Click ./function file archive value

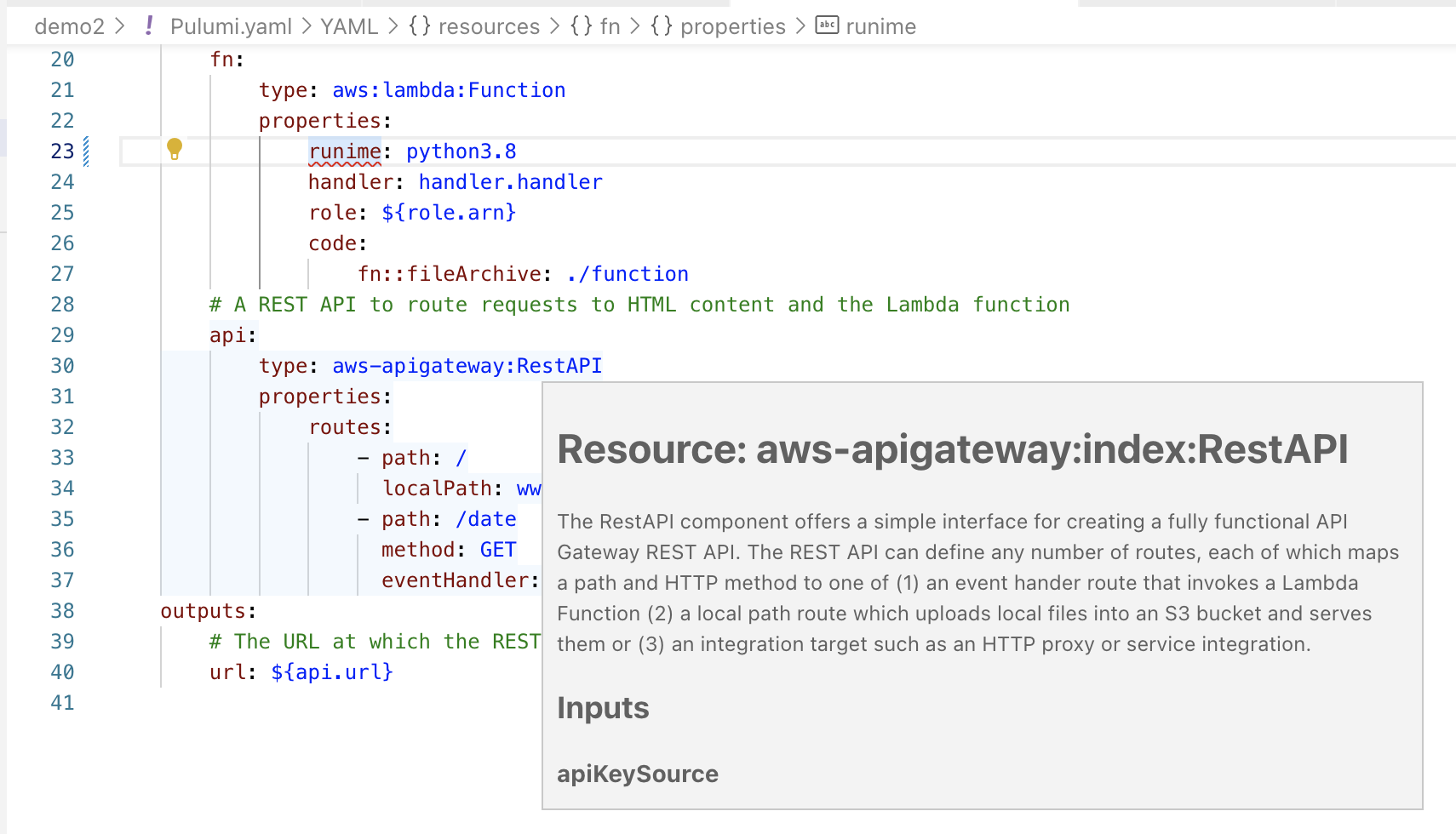click(x=628, y=274)
